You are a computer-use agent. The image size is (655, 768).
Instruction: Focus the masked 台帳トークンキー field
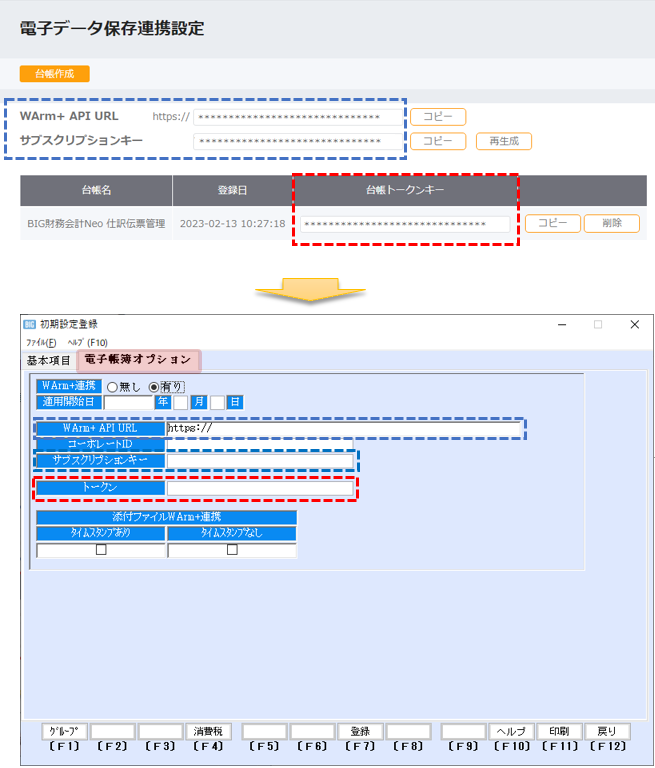point(405,224)
